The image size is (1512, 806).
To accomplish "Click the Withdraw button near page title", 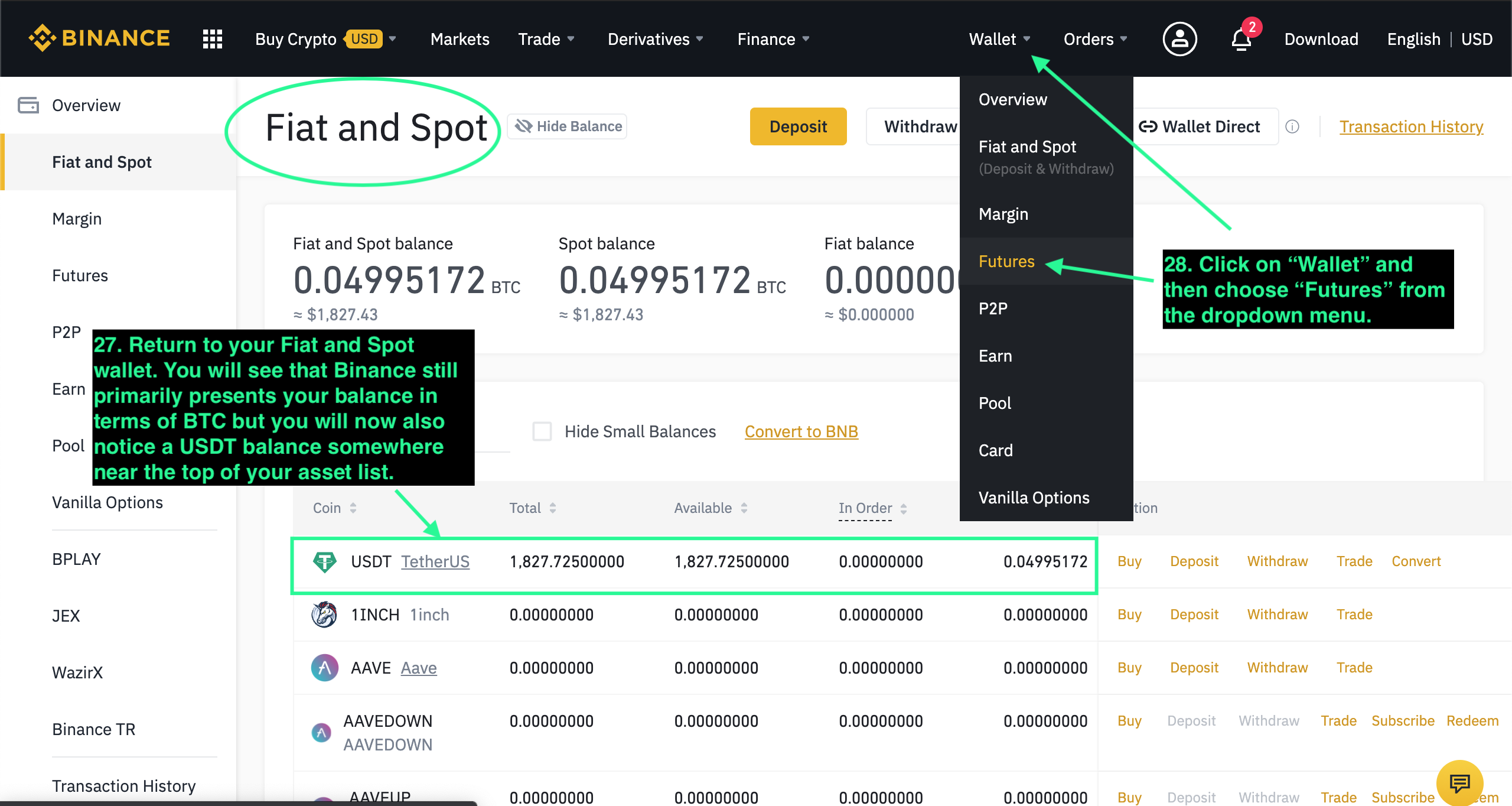I will (x=914, y=126).
